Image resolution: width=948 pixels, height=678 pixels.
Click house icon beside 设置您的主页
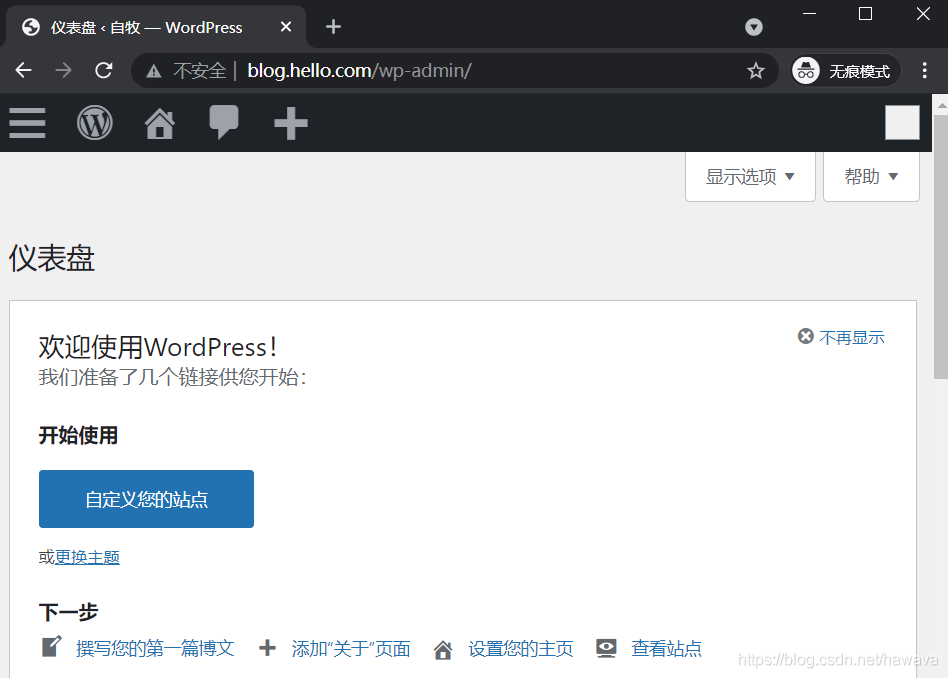(443, 650)
